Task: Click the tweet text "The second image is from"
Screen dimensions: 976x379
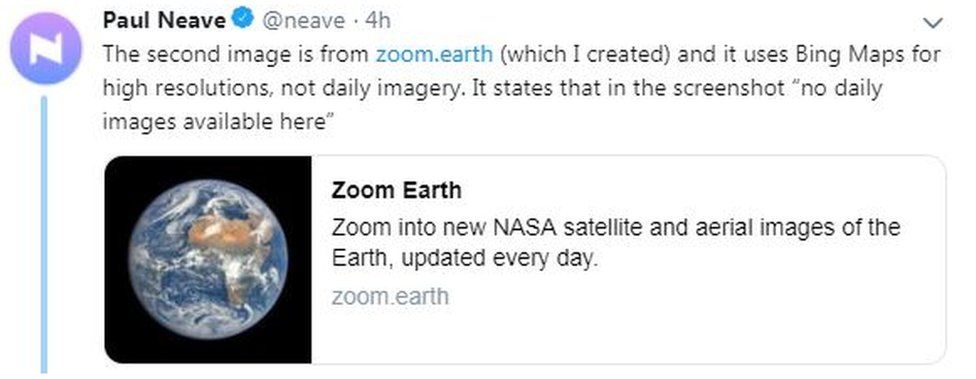Action: click(x=236, y=54)
